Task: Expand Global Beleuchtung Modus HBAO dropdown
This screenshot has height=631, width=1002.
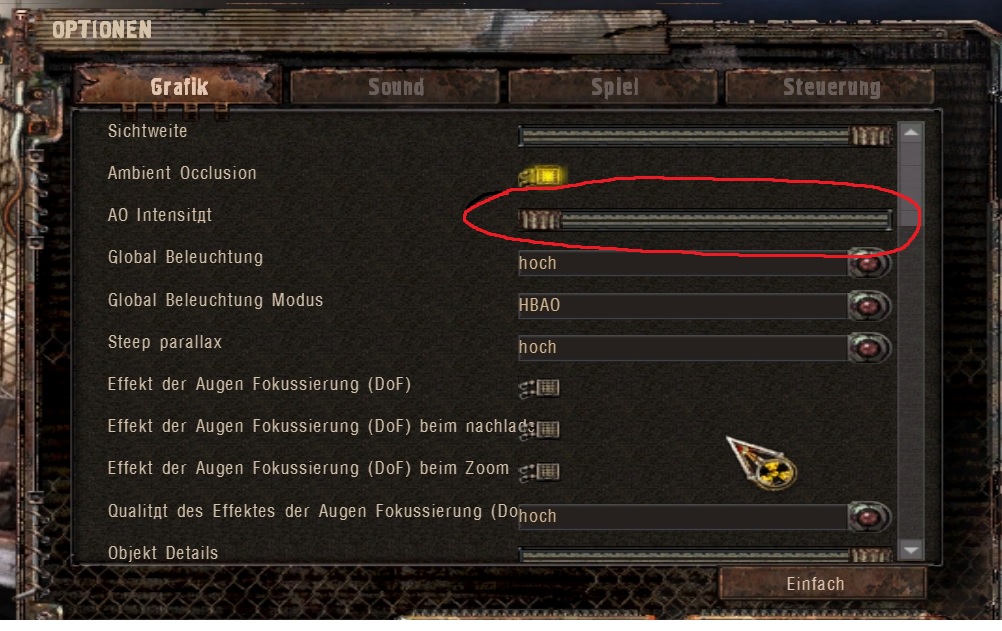Action: [x=868, y=306]
